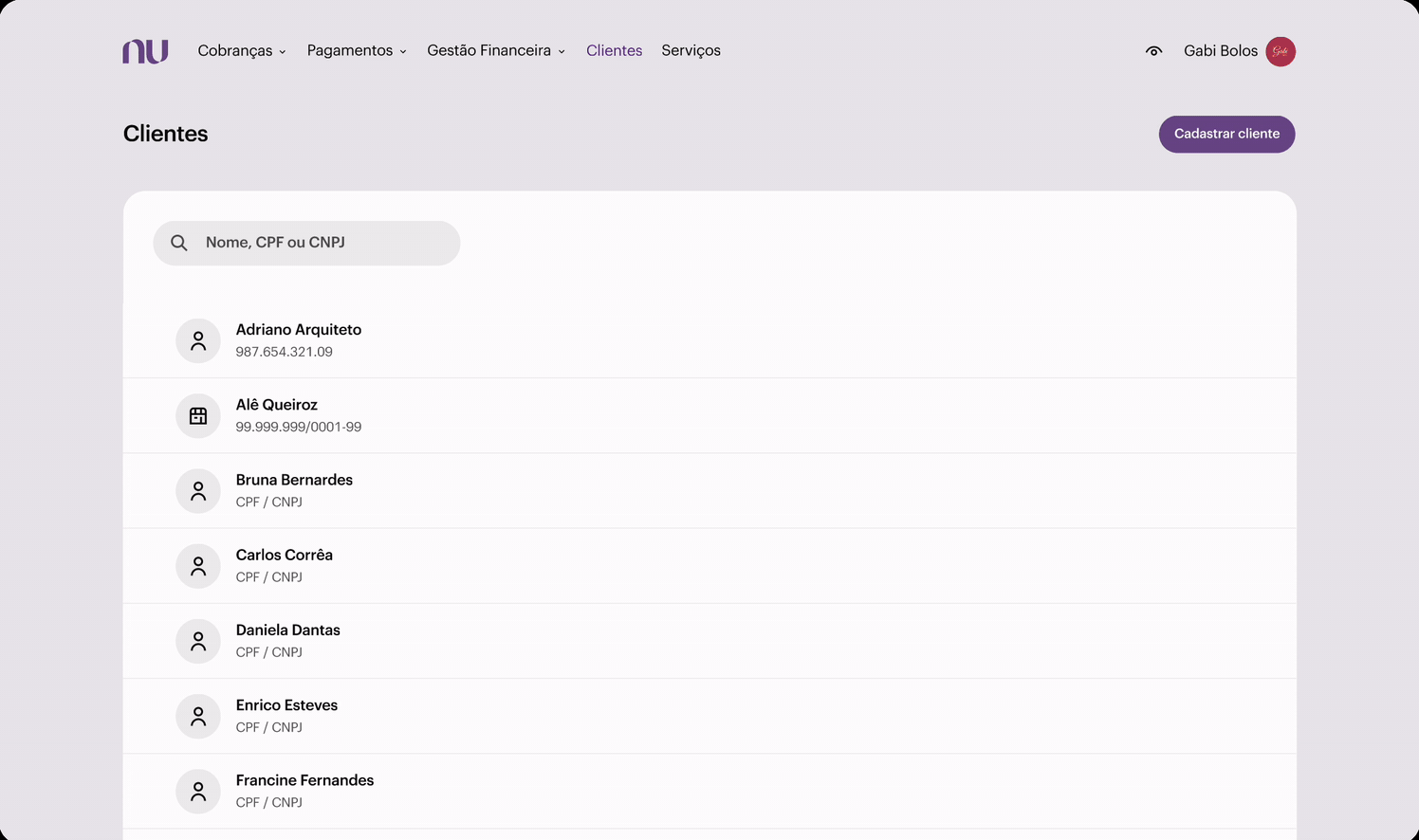Click Bruna Bernardes's person icon
This screenshot has width=1419, height=840.
pyautogui.click(x=198, y=491)
